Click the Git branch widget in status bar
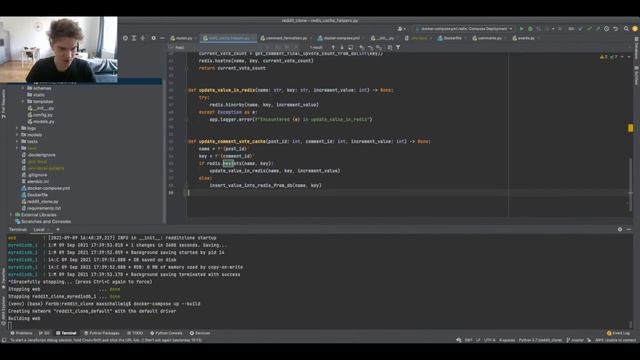 (576, 340)
